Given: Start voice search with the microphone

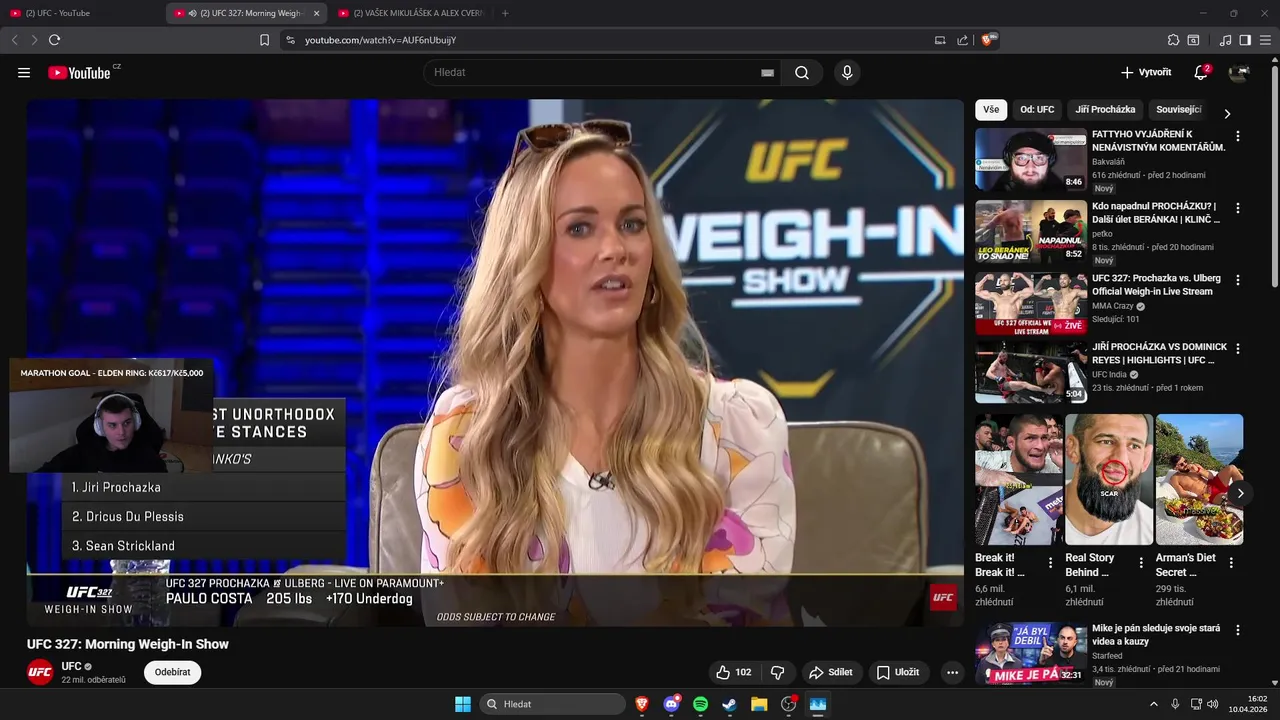Looking at the screenshot, I should [x=847, y=73].
